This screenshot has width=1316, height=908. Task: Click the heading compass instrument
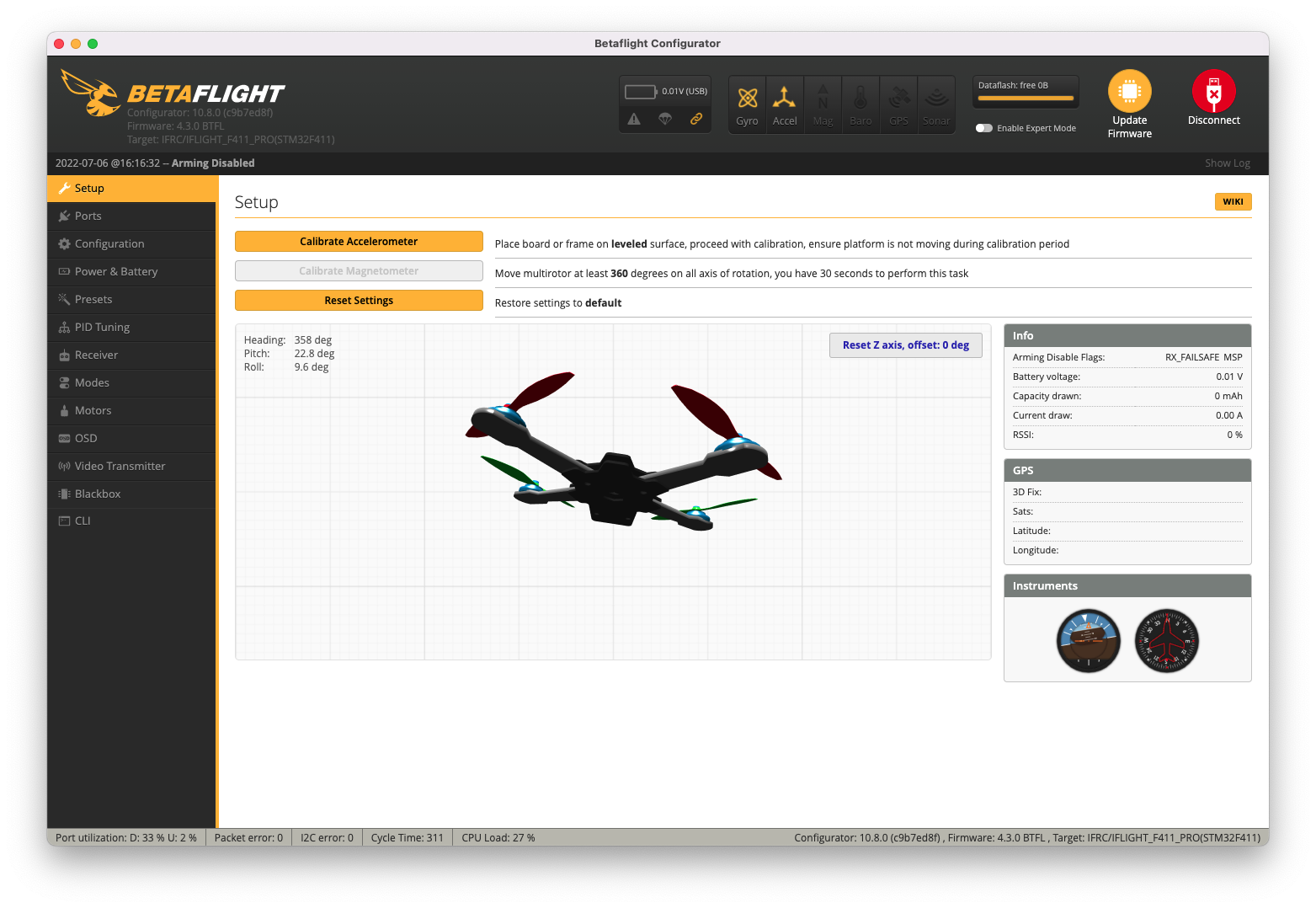[1167, 641]
